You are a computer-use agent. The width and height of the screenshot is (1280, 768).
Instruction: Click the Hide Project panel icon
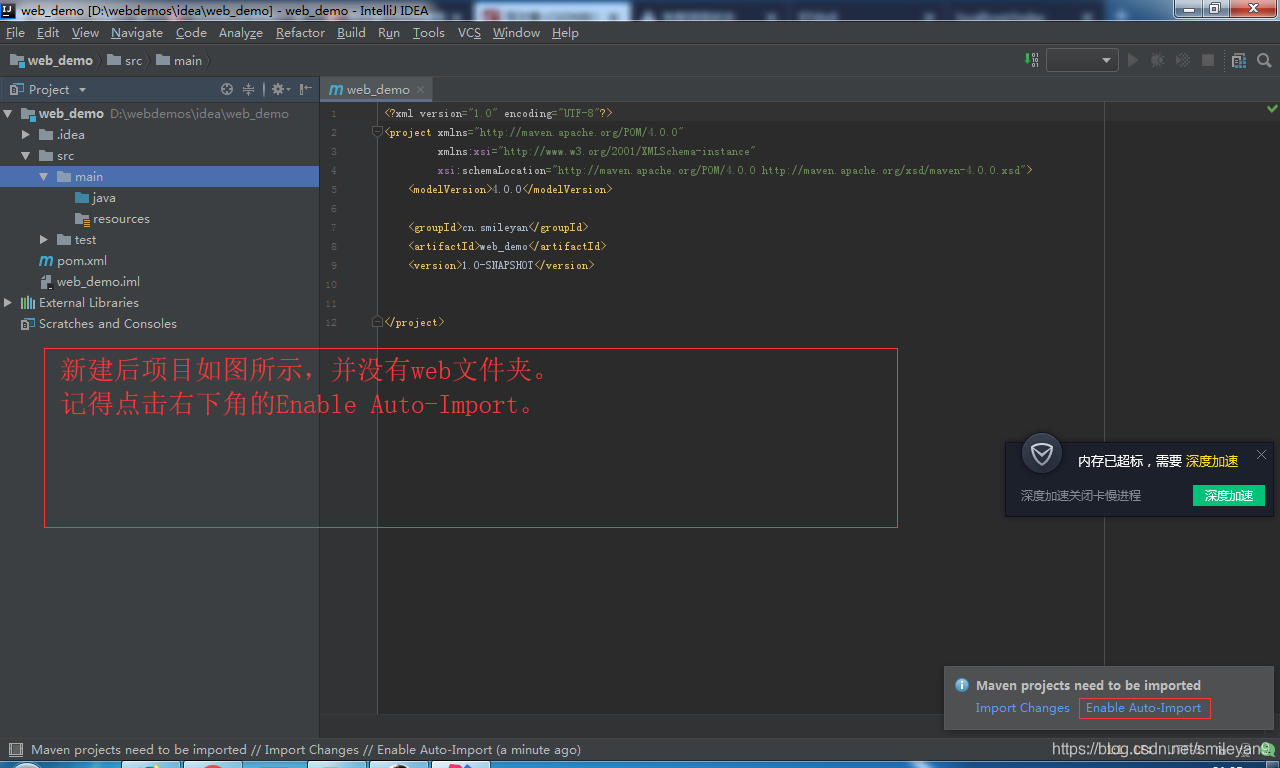coord(306,89)
